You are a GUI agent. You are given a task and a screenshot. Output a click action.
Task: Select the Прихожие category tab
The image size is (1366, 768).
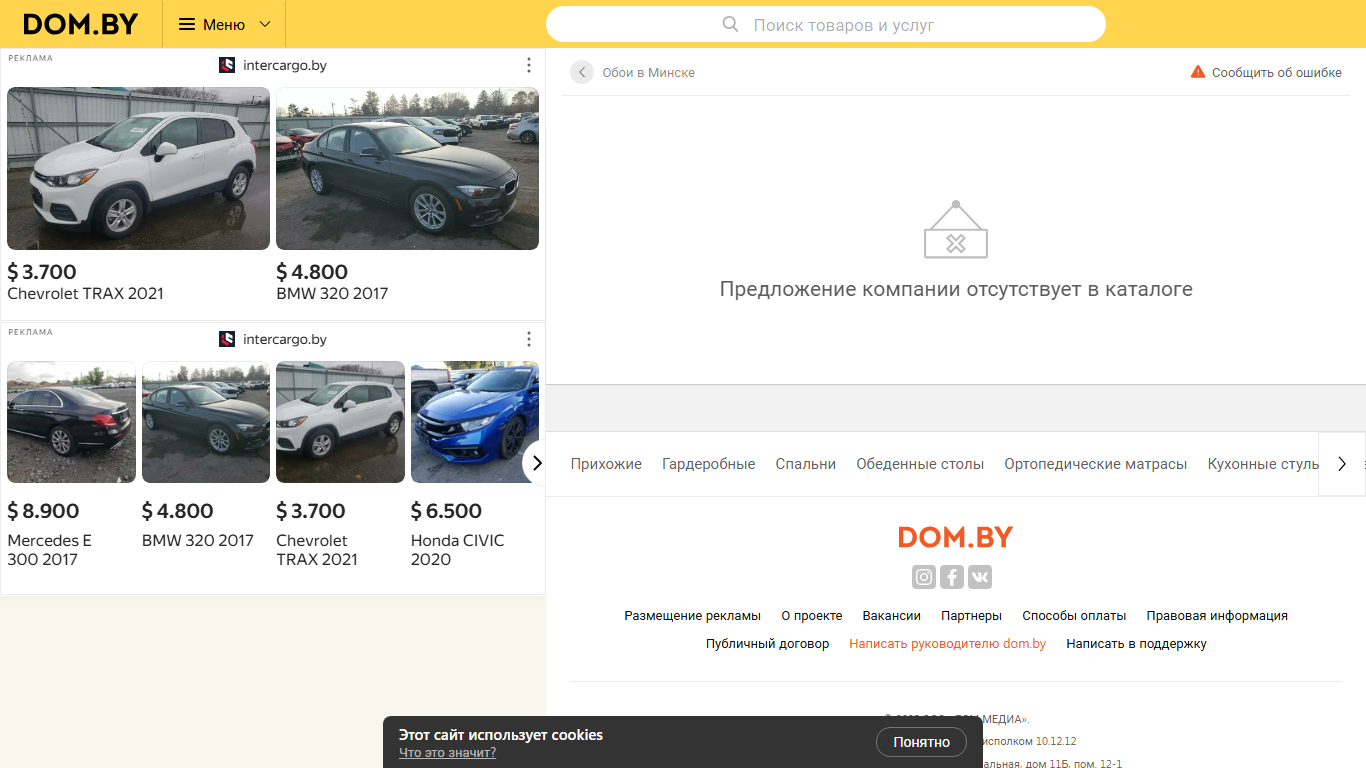[606, 464]
